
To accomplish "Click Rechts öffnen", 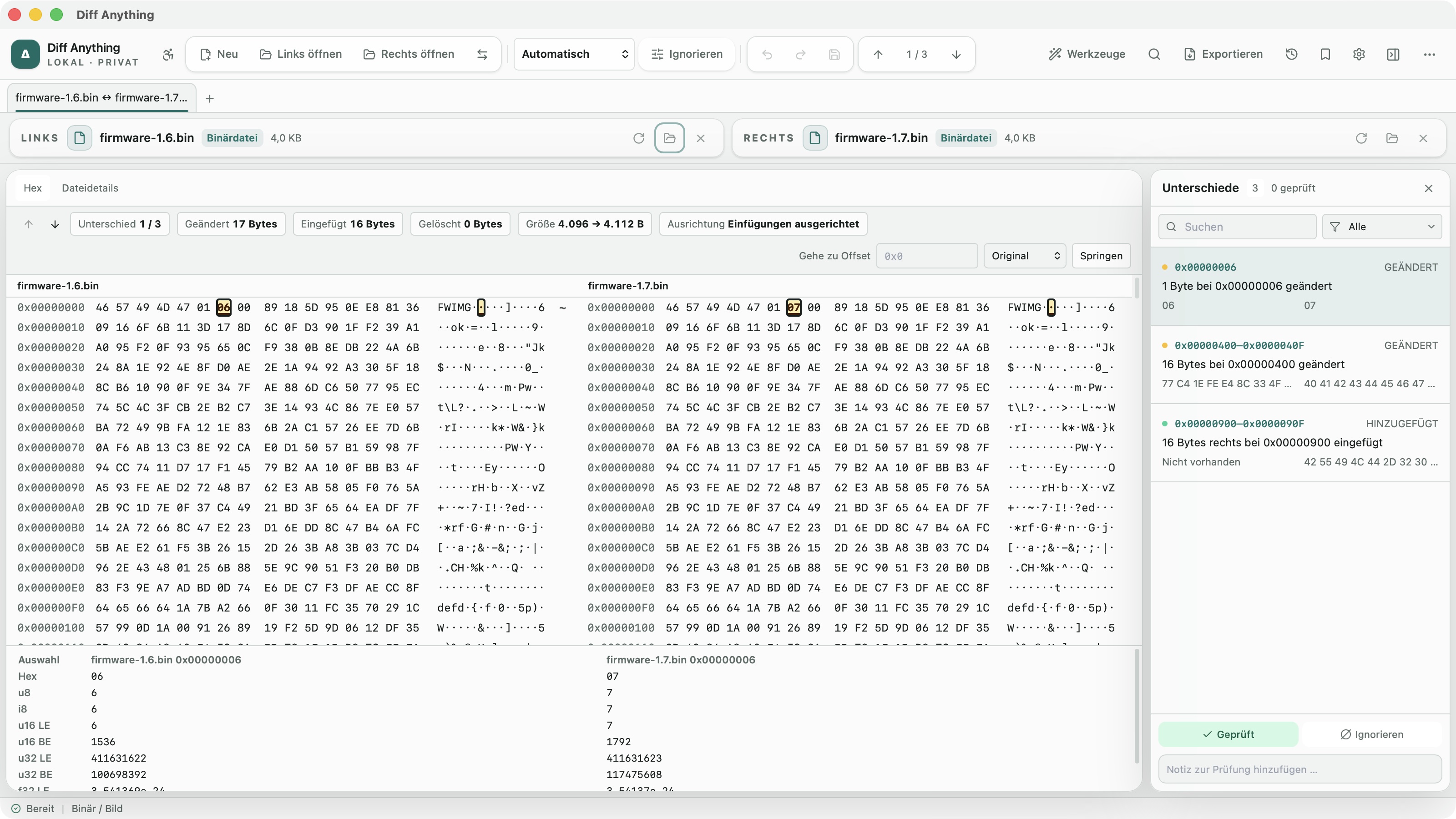I will pyautogui.click(x=409, y=54).
